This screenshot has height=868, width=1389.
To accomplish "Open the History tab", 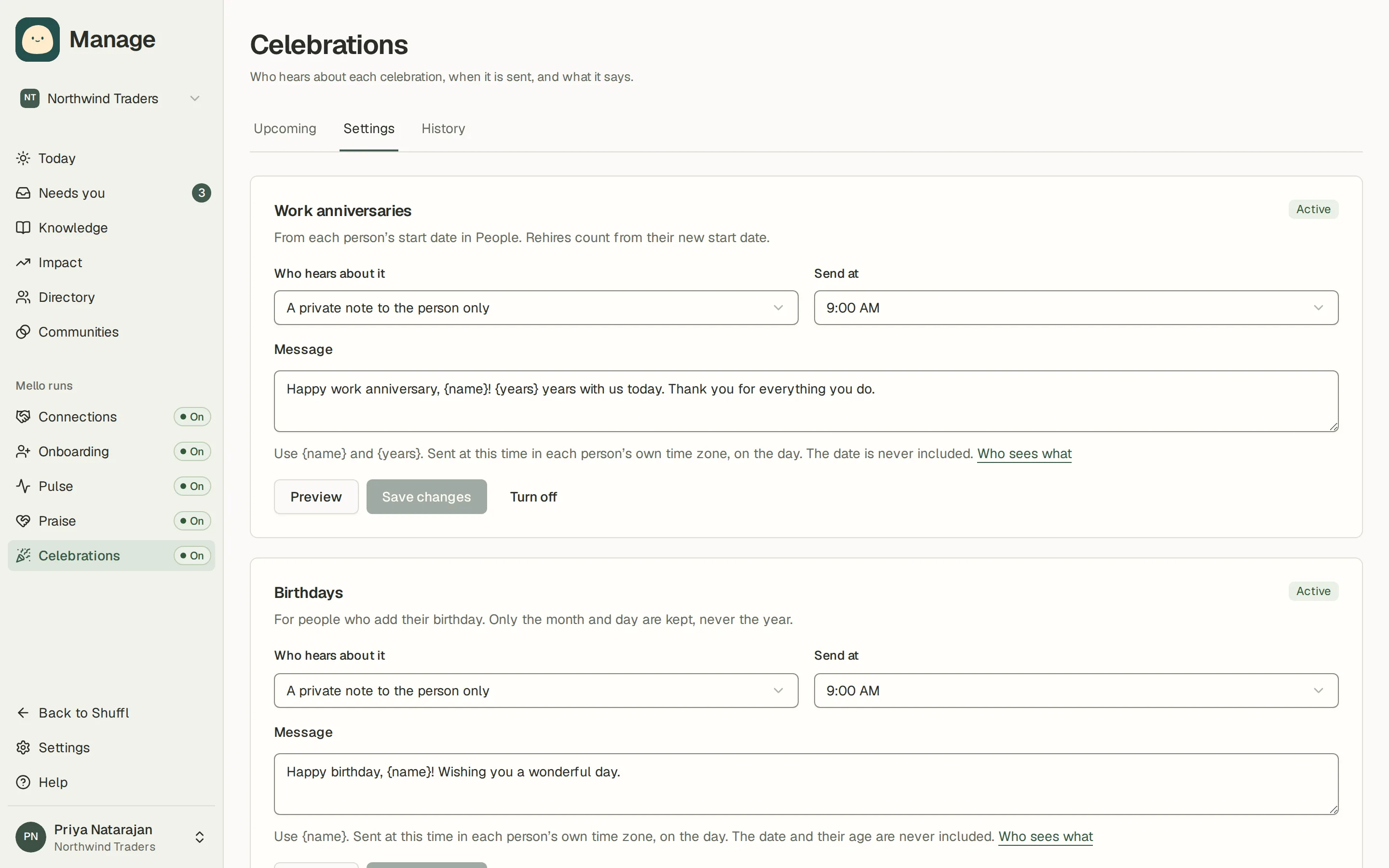I will [443, 129].
